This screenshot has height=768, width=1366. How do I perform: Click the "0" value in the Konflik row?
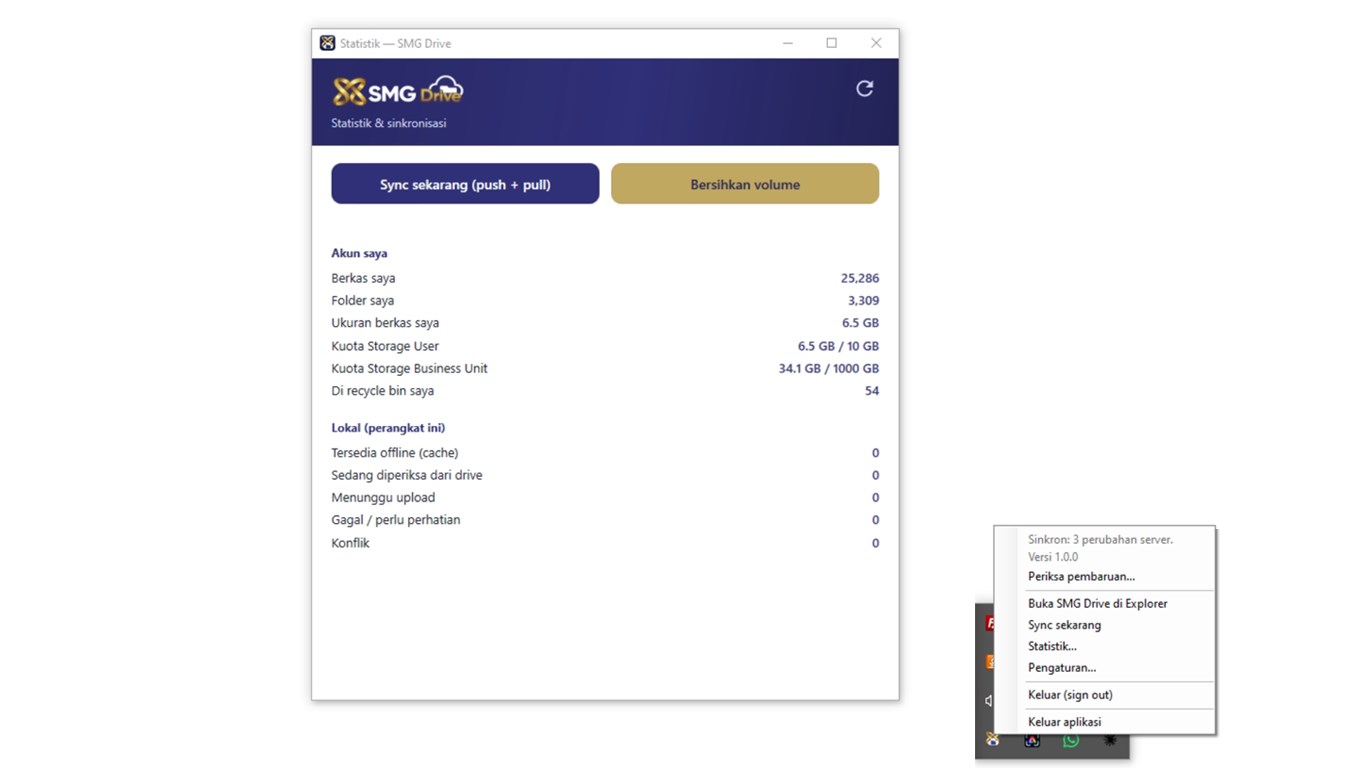[x=875, y=543]
